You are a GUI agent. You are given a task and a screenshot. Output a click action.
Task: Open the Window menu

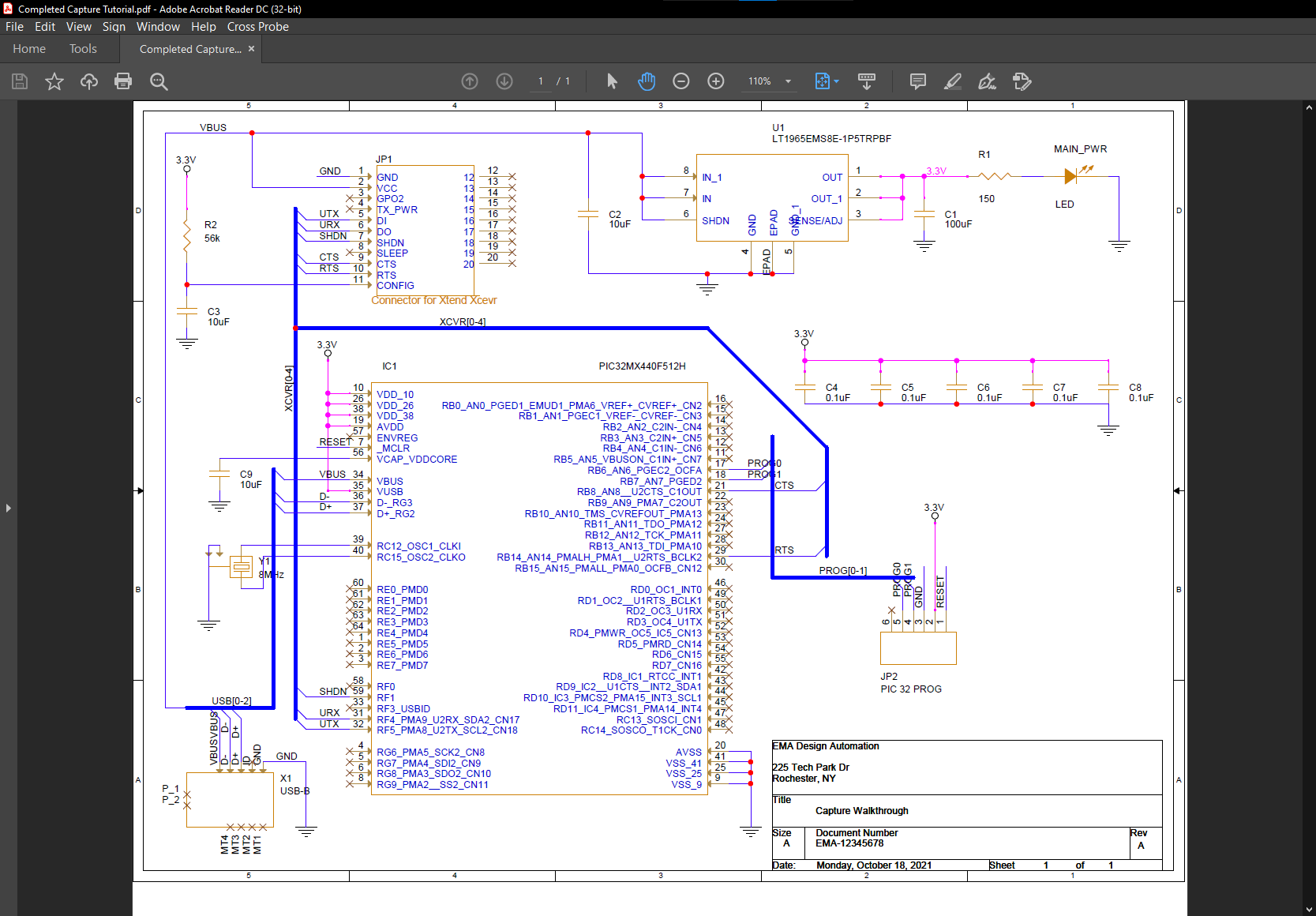click(158, 26)
